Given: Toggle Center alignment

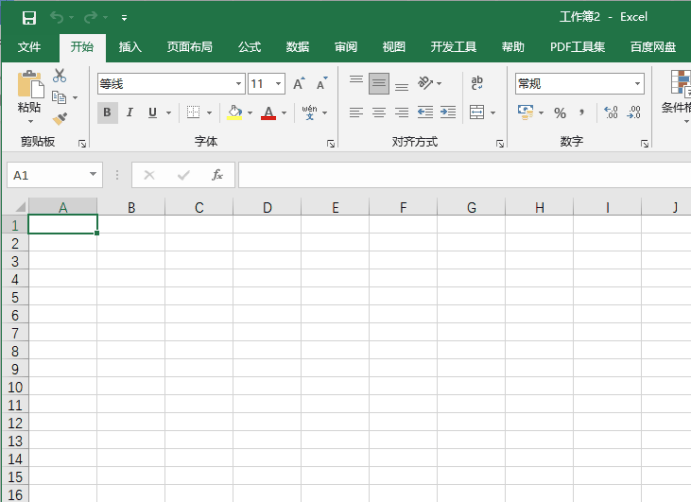Looking at the screenshot, I should coord(379,112).
